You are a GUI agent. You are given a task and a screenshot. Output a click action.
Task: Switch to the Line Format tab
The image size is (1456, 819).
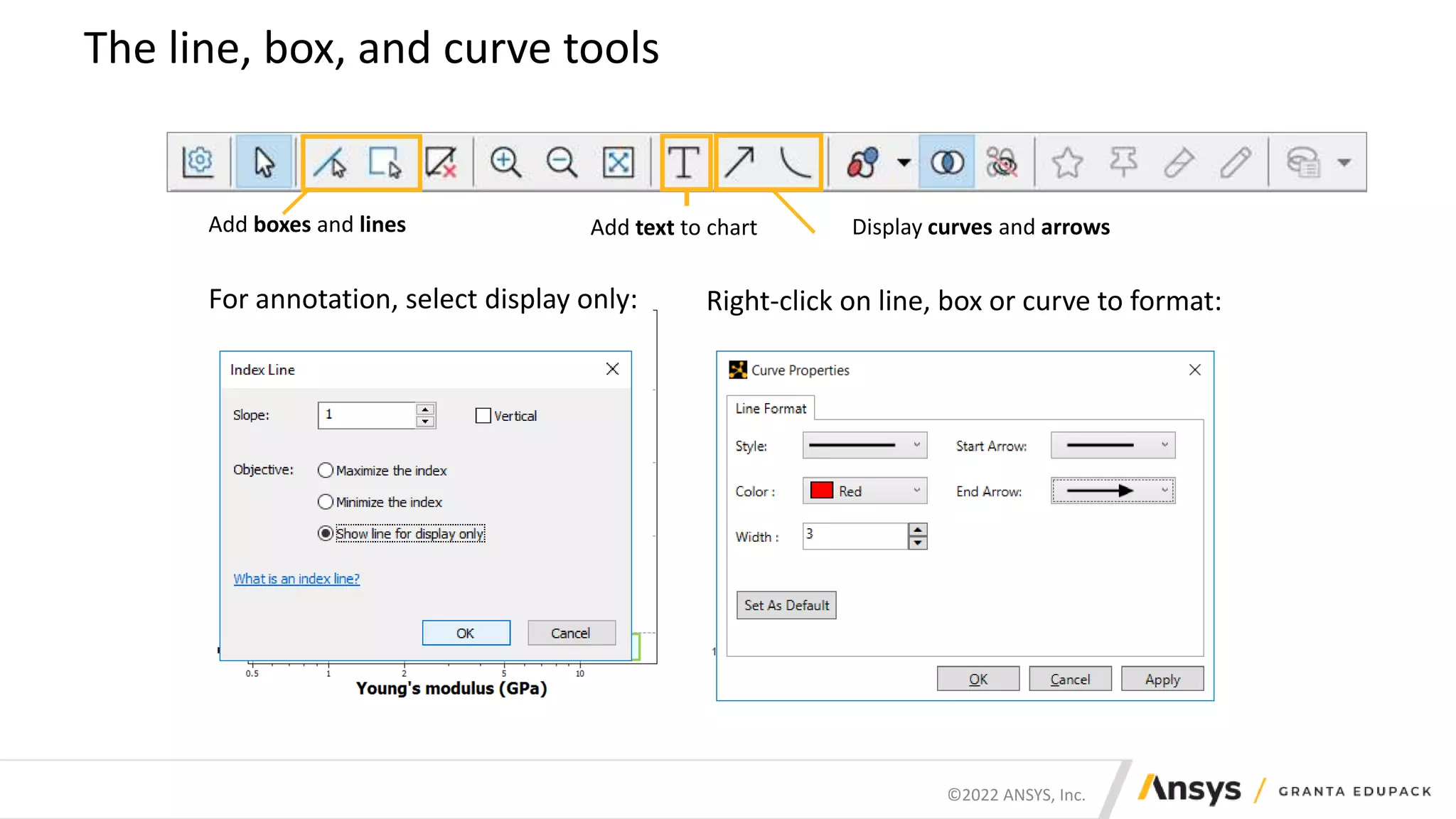pos(771,409)
